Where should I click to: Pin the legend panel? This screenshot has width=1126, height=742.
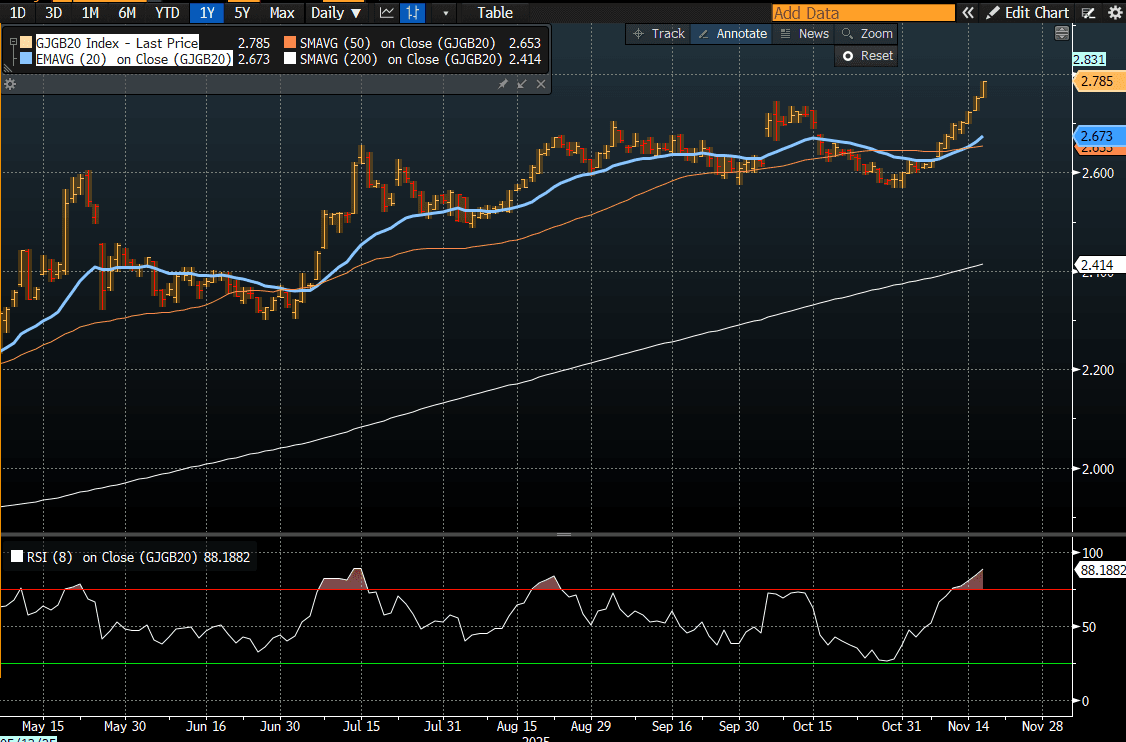pyautogui.click(x=503, y=84)
